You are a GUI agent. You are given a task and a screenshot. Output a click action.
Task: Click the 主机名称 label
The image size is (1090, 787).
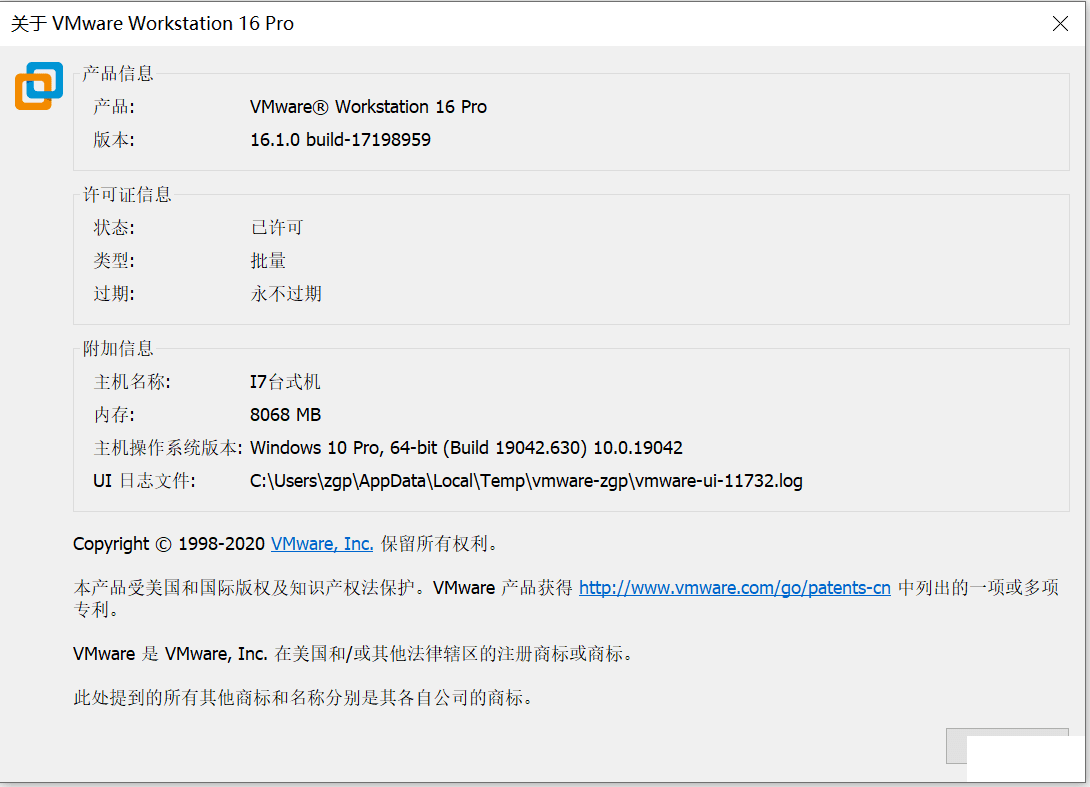click(131, 382)
